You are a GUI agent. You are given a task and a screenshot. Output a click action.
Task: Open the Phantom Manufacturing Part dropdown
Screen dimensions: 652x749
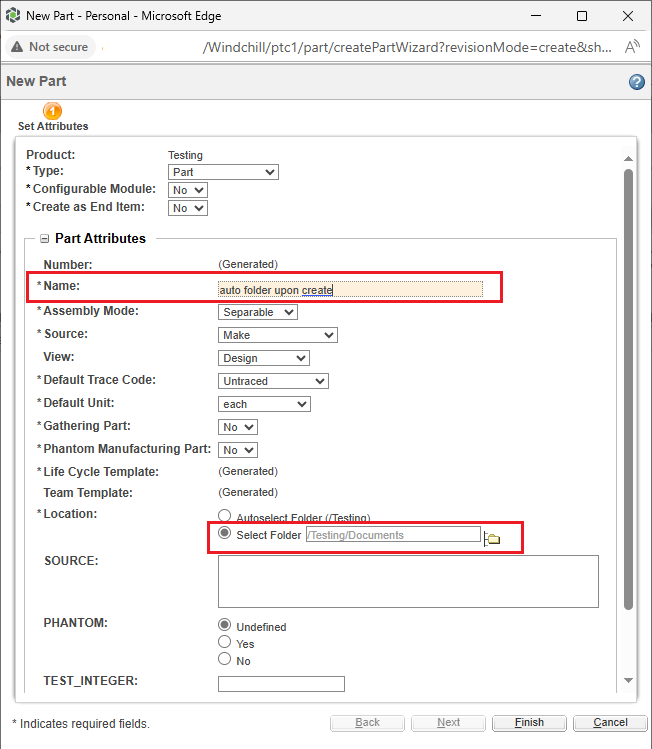(238, 450)
